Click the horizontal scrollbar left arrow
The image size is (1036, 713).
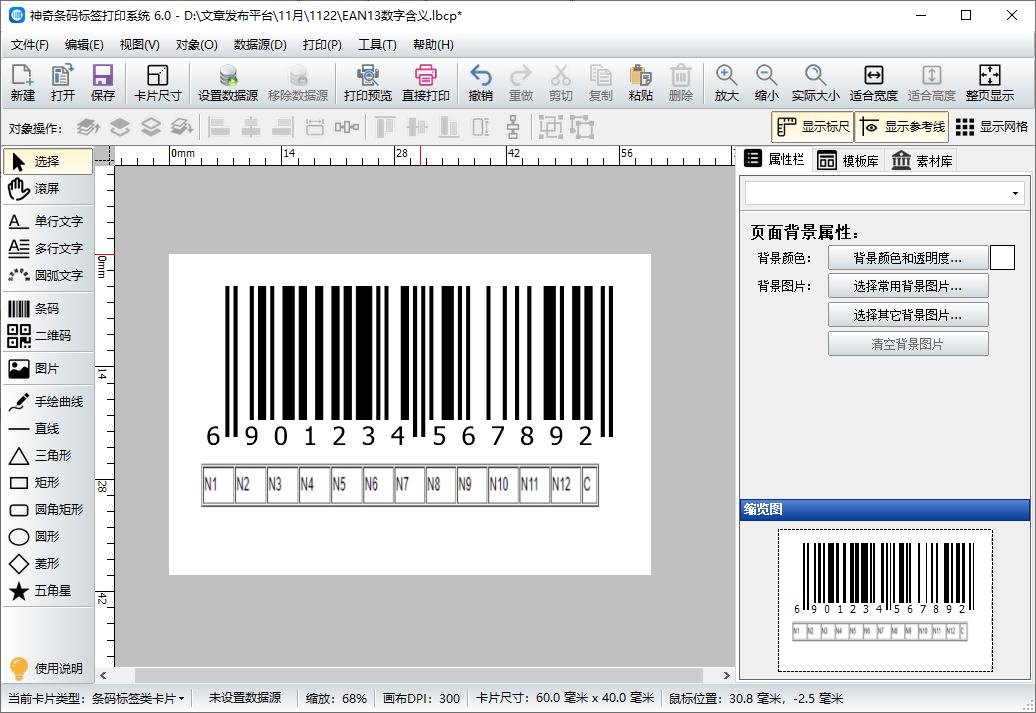coord(103,675)
